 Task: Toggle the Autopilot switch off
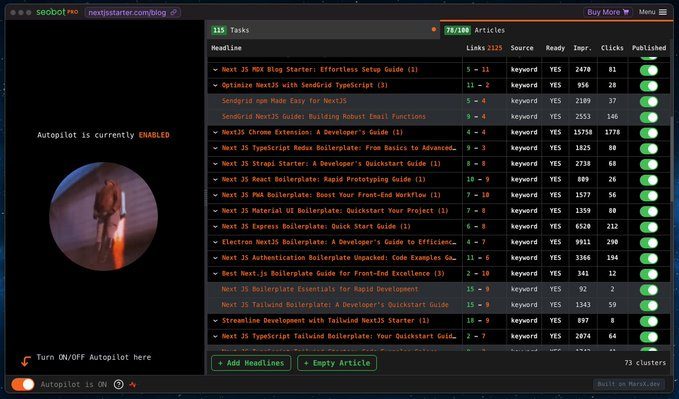pos(23,384)
